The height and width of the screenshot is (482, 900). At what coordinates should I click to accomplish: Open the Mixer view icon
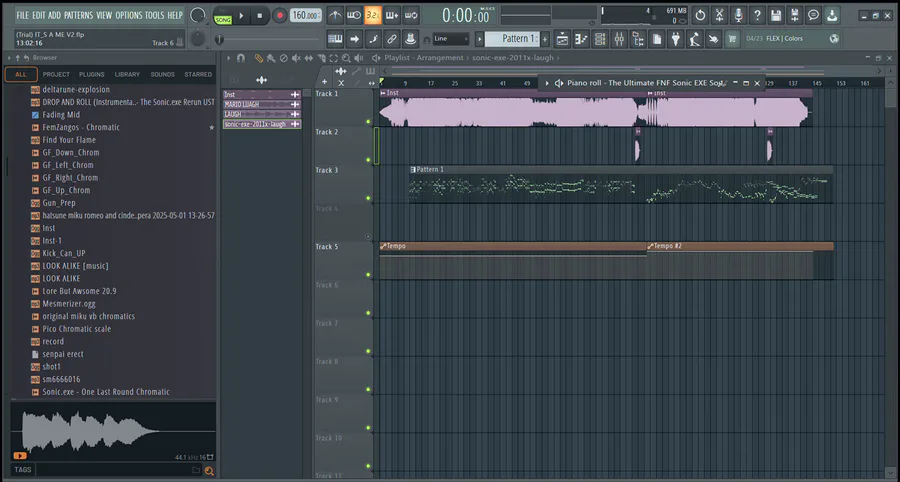coord(619,39)
